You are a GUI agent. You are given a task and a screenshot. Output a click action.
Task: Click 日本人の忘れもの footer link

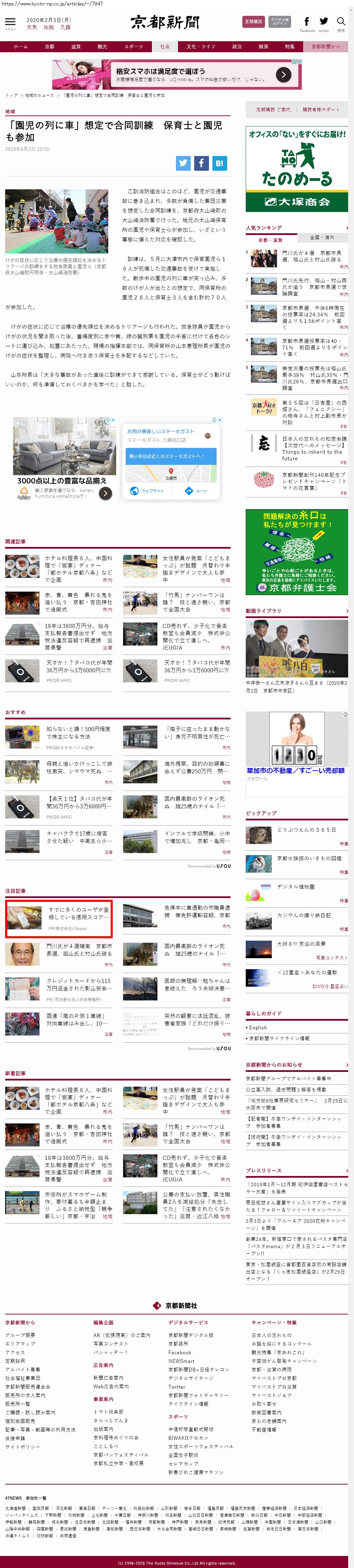[x=271, y=1335]
